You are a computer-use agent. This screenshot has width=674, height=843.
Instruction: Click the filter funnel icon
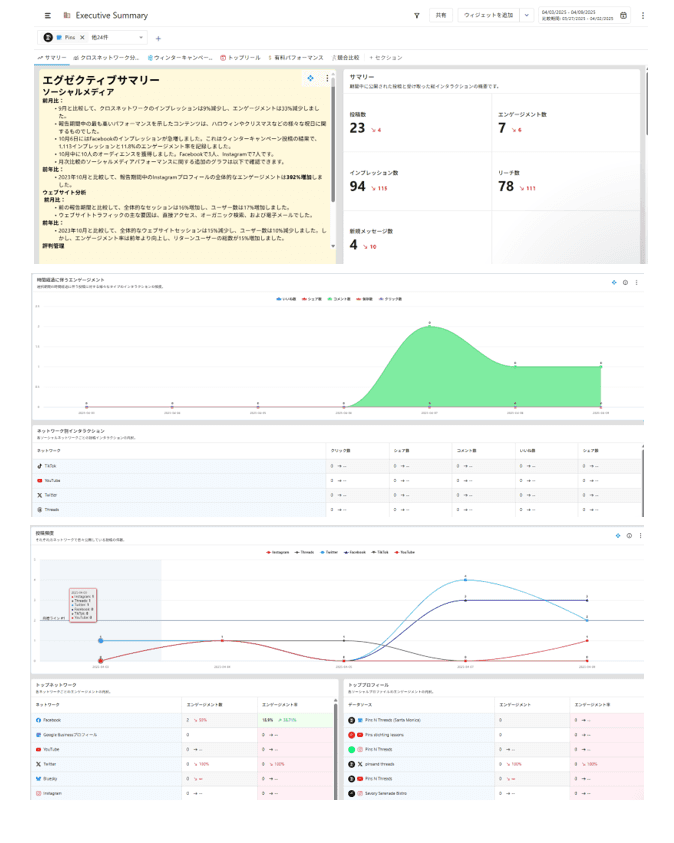pyautogui.click(x=416, y=16)
